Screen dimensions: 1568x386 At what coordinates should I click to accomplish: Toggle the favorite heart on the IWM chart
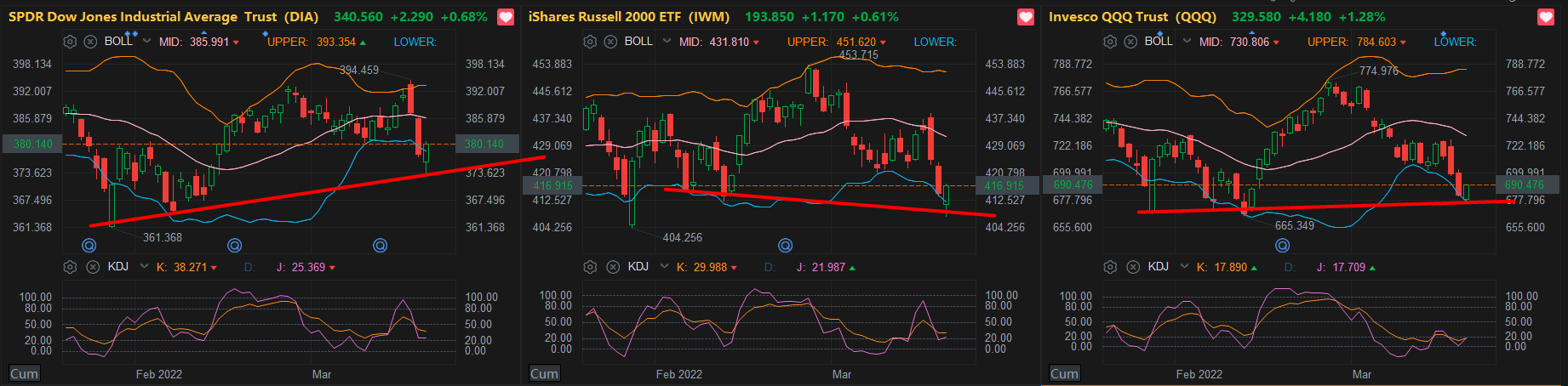click(x=1026, y=17)
